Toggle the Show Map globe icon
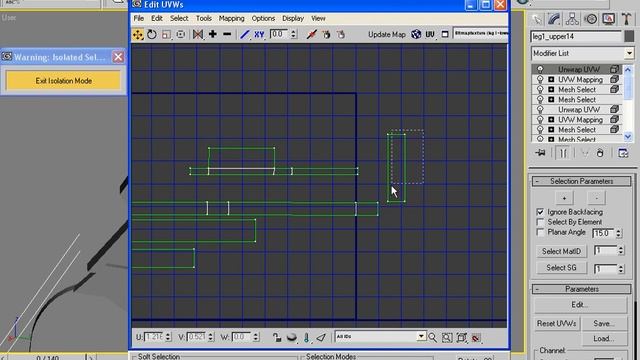Image resolution: width=640 pixels, height=360 pixels. click(x=416, y=34)
